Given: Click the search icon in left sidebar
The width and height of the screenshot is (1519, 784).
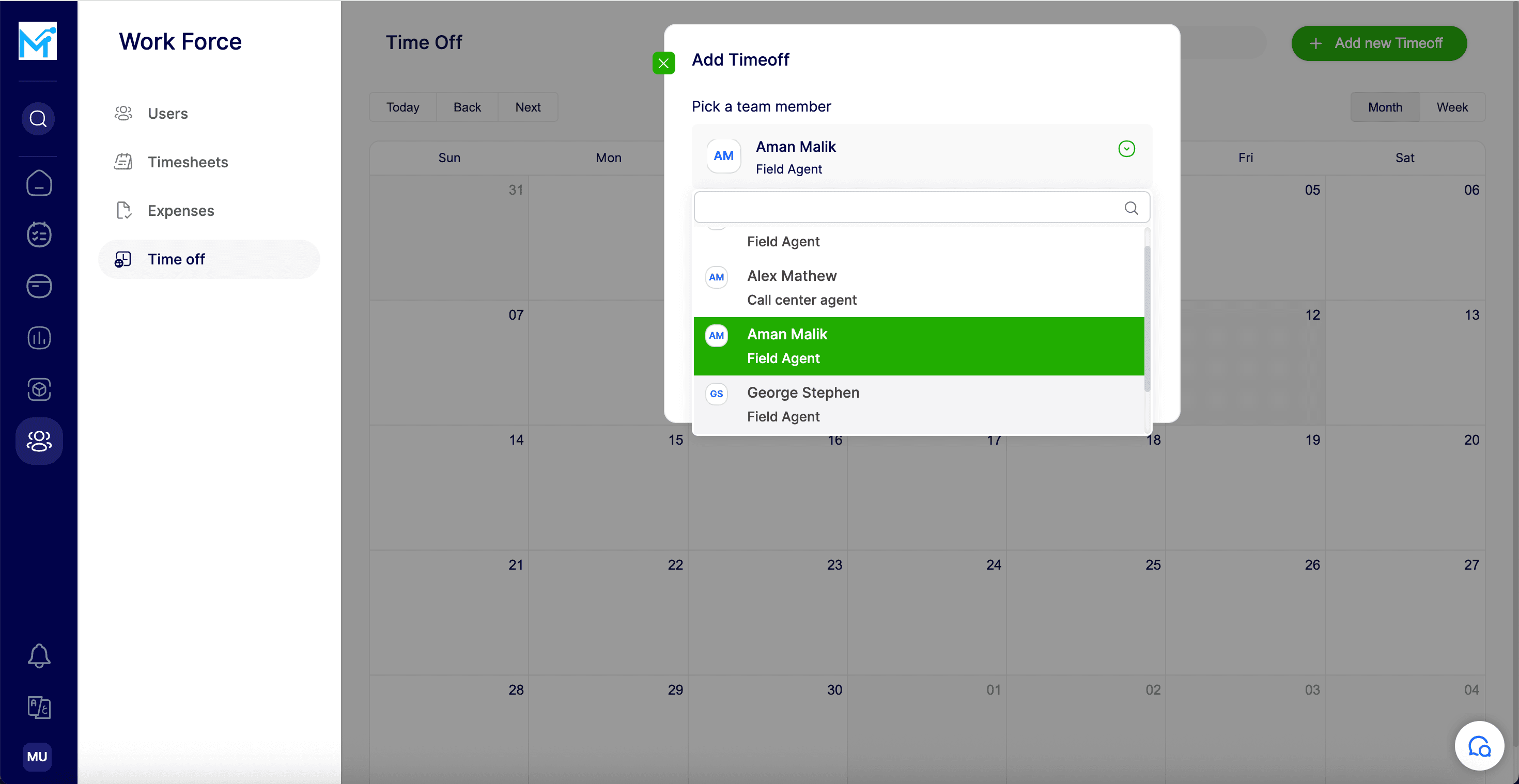Looking at the screenshot, I should [38, 118].
